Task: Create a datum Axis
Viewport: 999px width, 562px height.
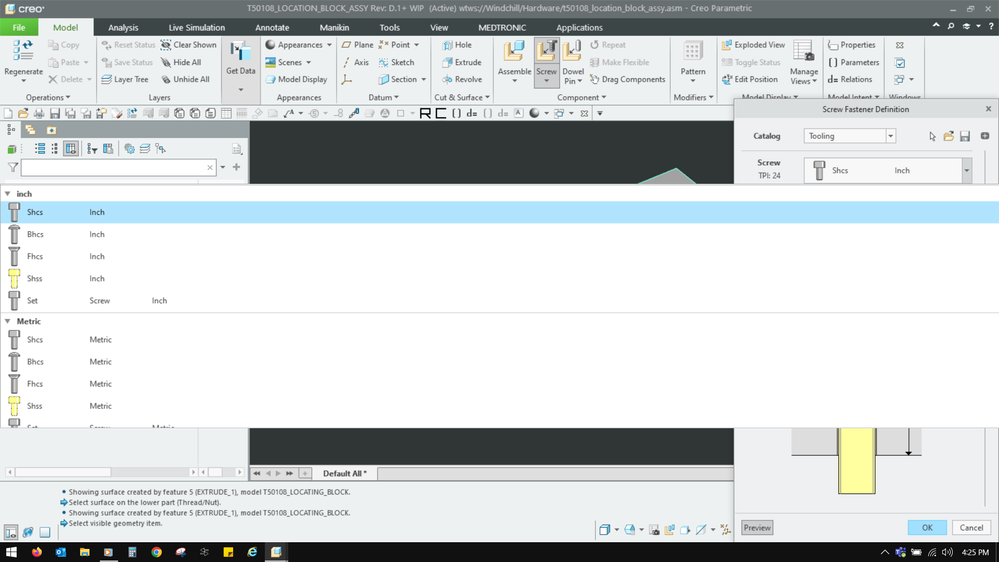Action: tap(356, 62)
